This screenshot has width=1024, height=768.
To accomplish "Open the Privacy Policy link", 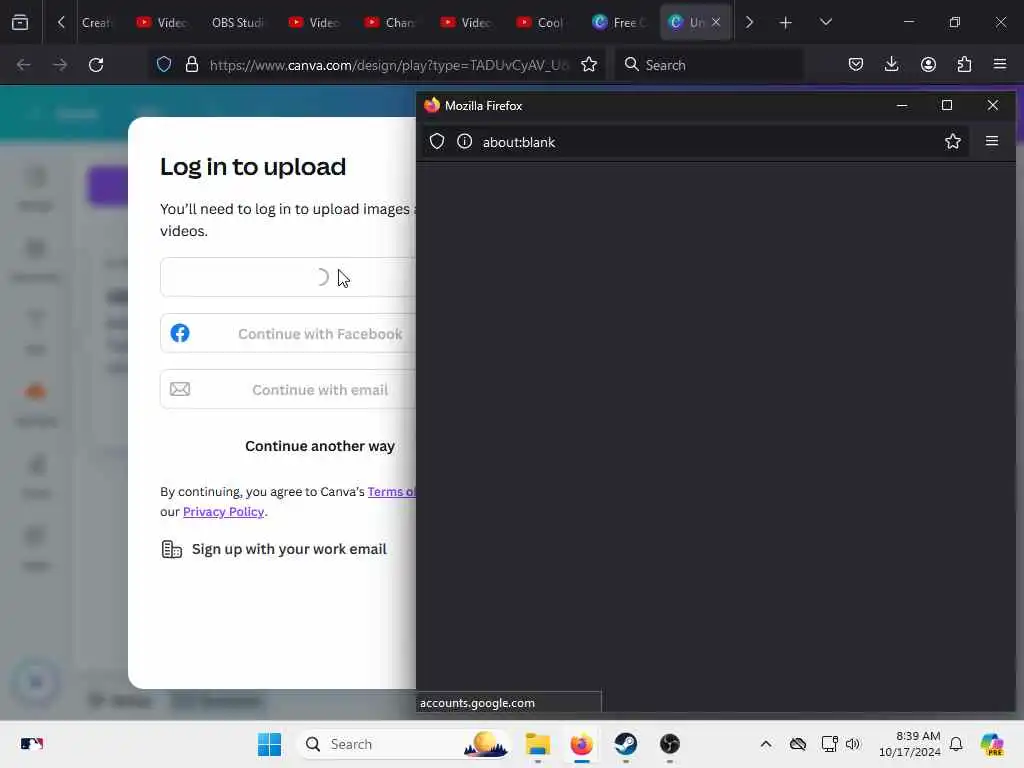I will (223, 511).
